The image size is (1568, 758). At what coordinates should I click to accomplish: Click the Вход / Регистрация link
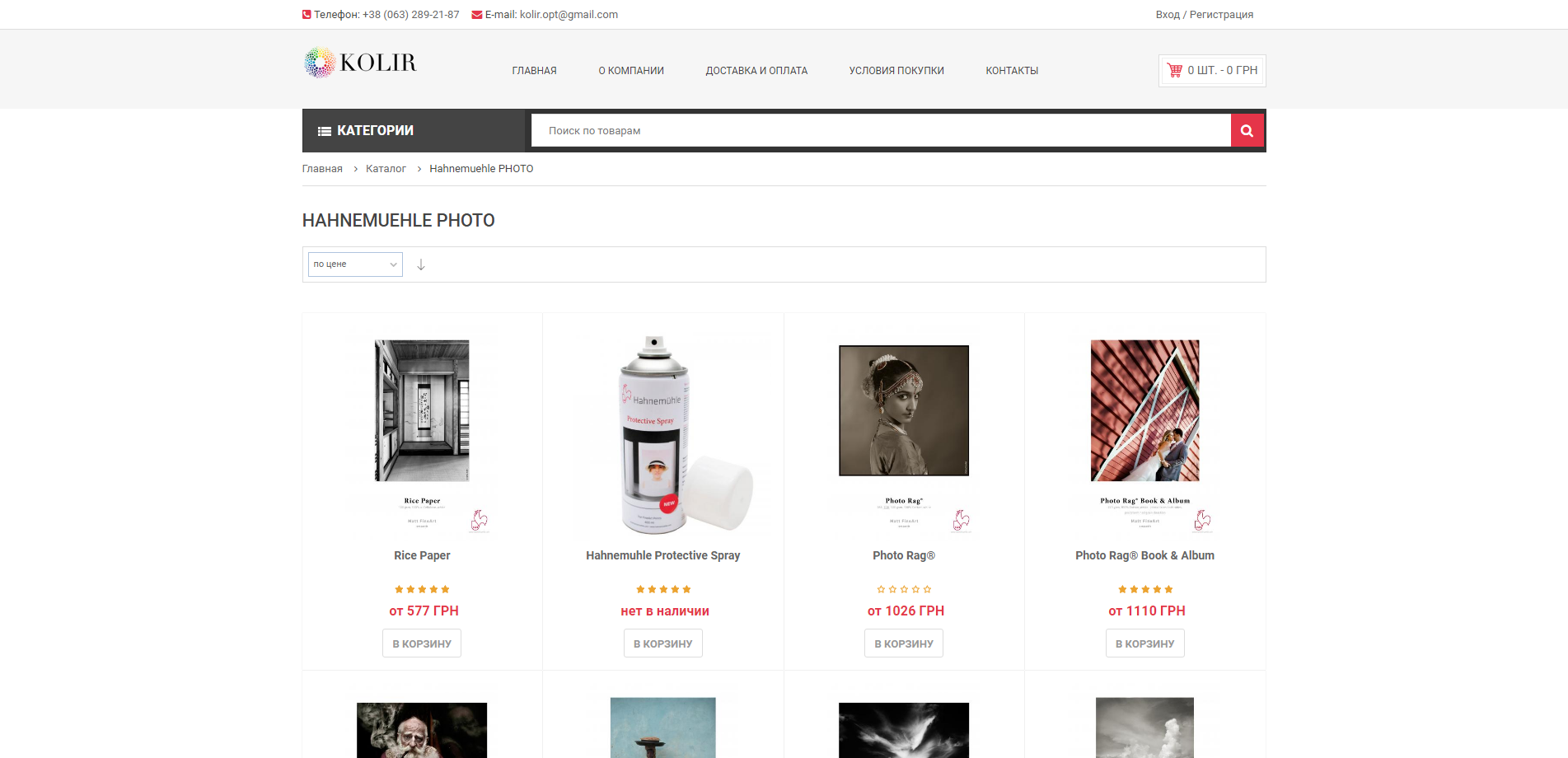(1204, 15)
